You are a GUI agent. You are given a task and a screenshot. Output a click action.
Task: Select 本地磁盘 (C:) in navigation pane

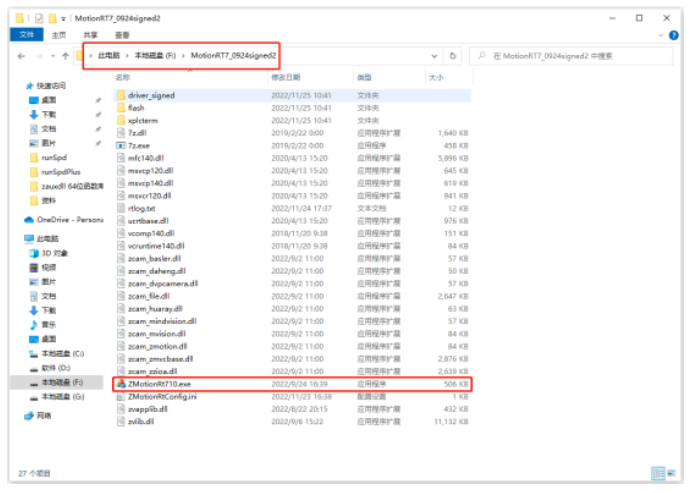62,354
